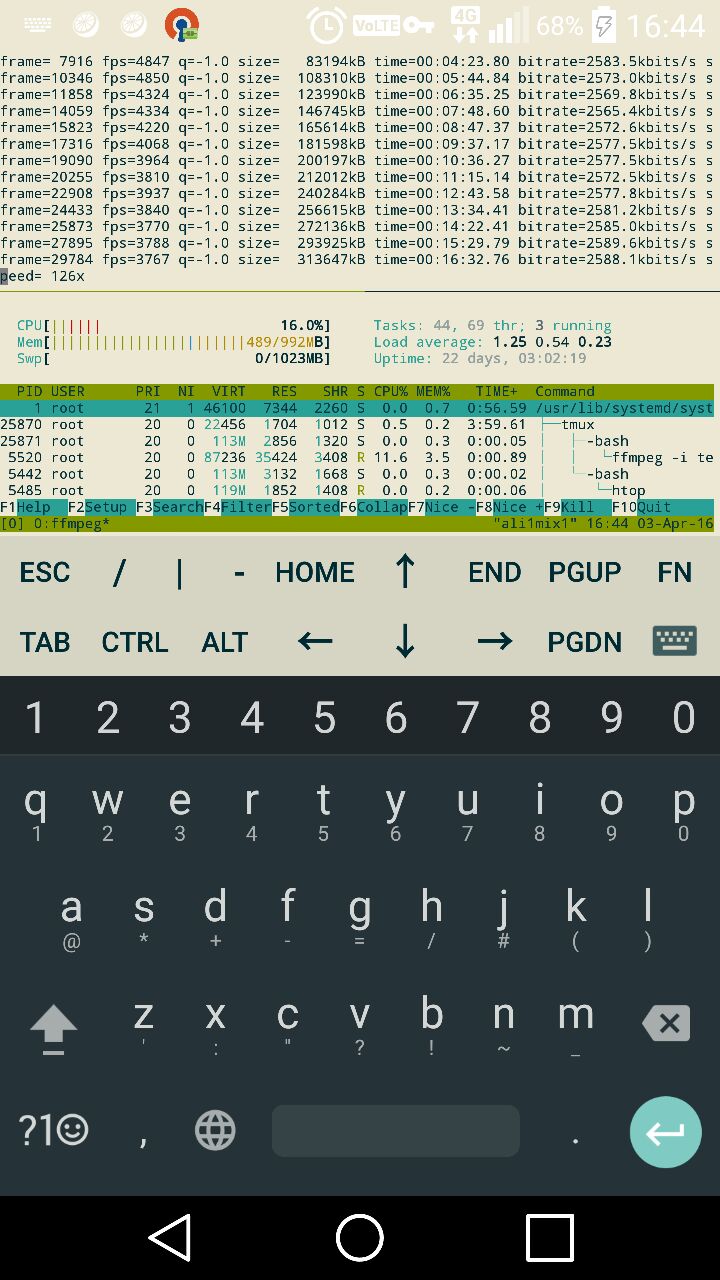720x1280 pixels.
Task: Select F4 Filter in htop
Action: (238, 507)
